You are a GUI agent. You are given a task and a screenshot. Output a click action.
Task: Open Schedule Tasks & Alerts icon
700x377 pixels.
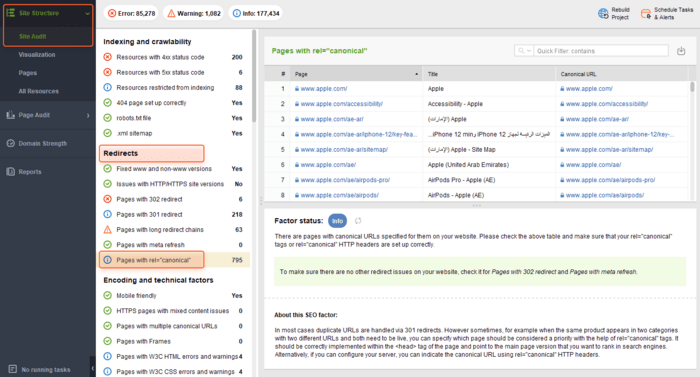646,14
